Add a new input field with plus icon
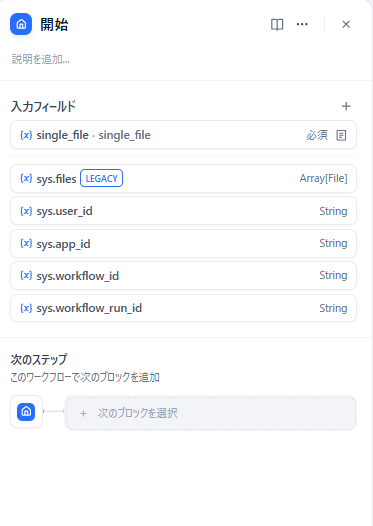 click(346, 106)
